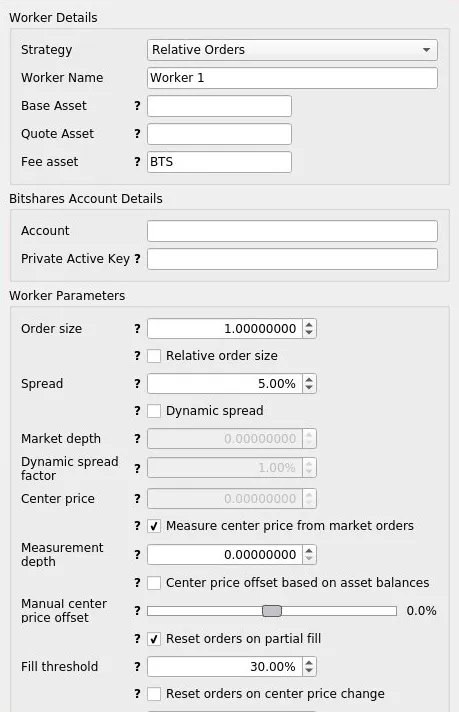Image resolution: width=459 pixels, height=712 pixels.
Task: Enable the Dynamic spread checkbox
Action: click(154, 411)
